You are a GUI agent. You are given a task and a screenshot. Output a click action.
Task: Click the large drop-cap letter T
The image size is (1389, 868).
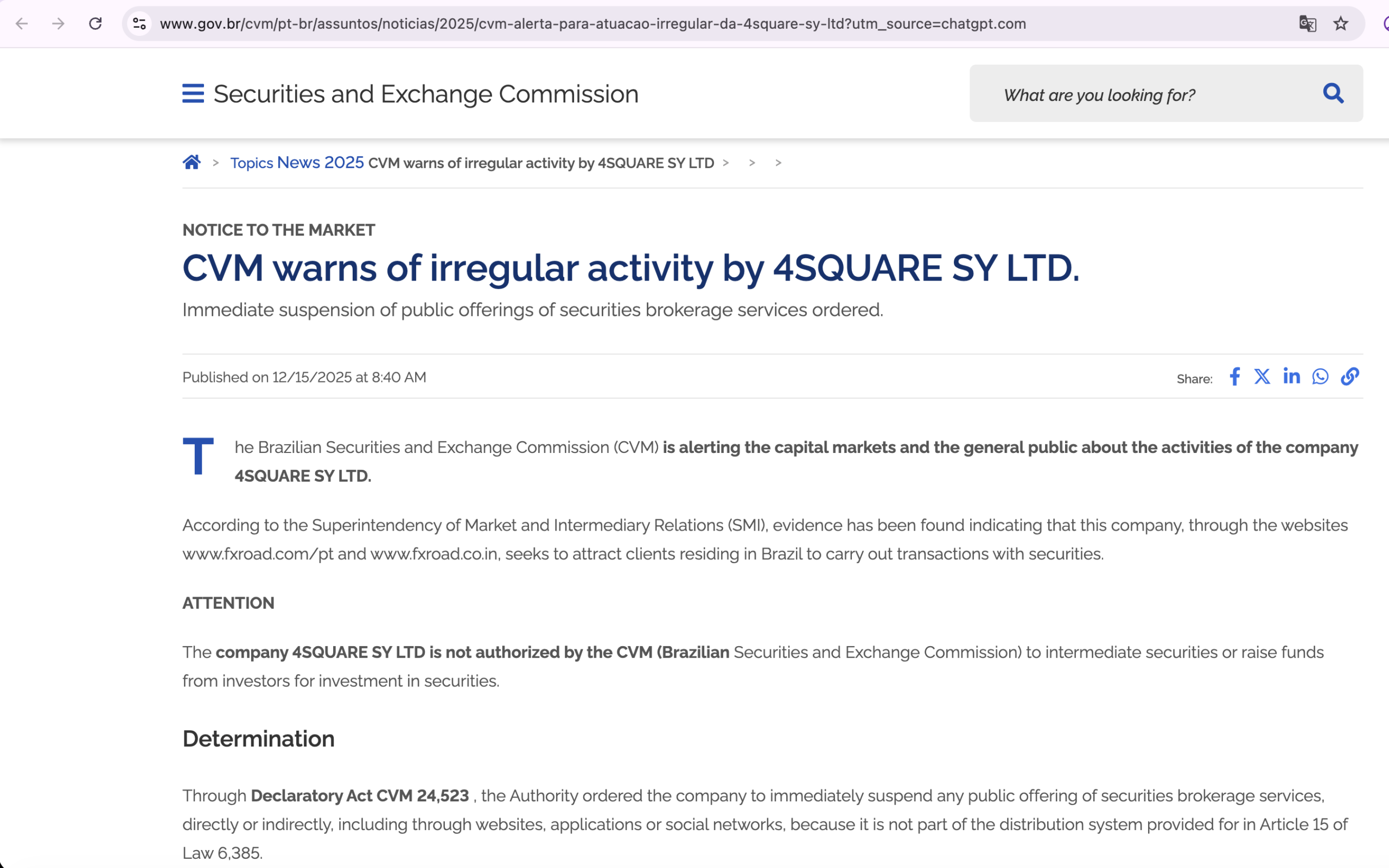[x=198, y=457]
